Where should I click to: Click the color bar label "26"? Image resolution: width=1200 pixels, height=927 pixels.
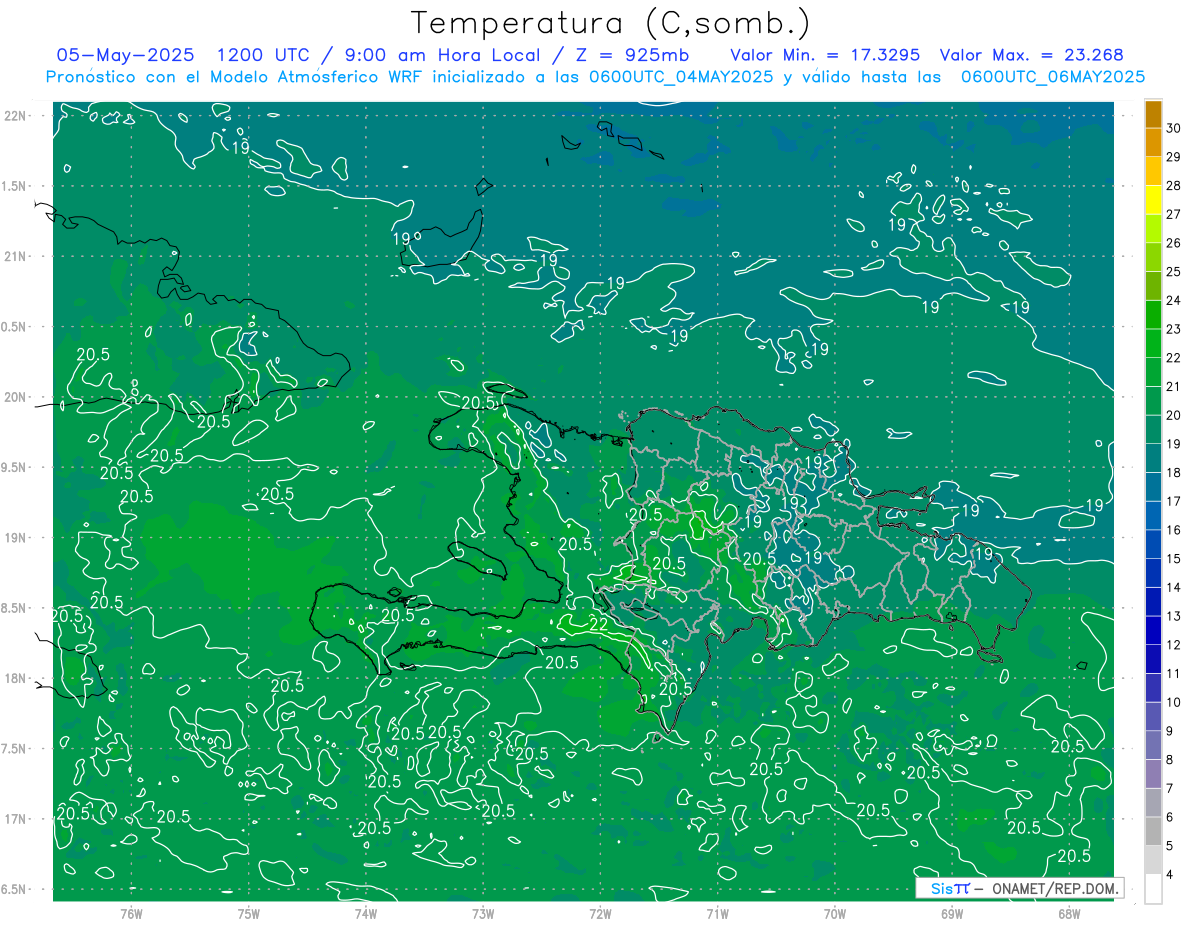point(1174,242)
